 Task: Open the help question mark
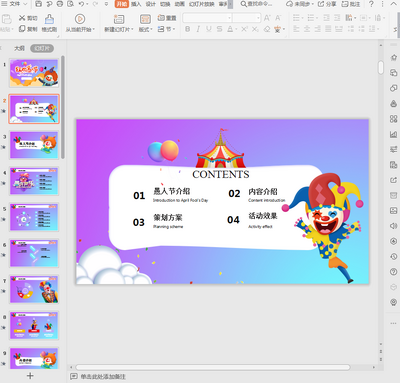point(372,4)
